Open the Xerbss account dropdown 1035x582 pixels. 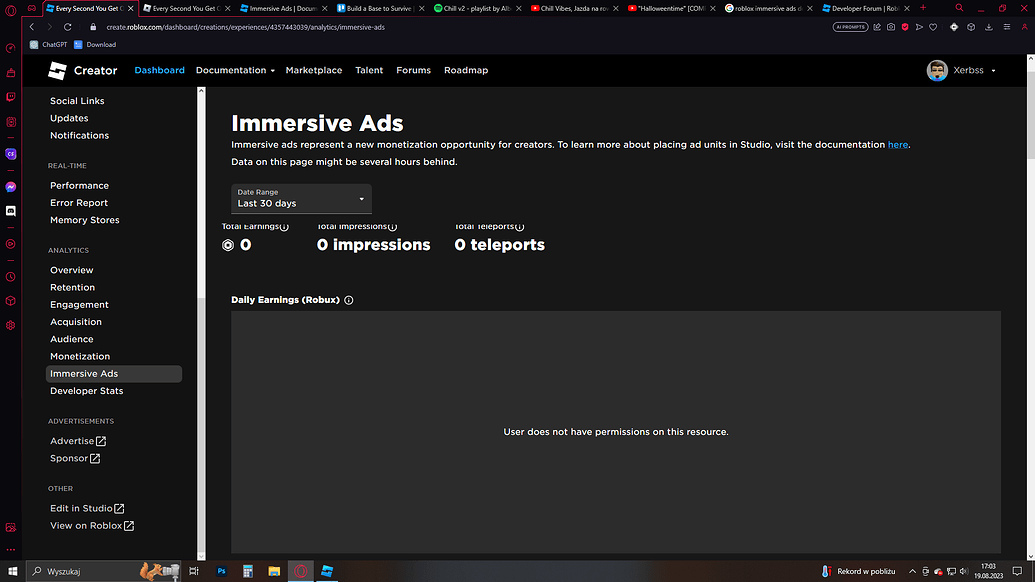tap(961, 71)
